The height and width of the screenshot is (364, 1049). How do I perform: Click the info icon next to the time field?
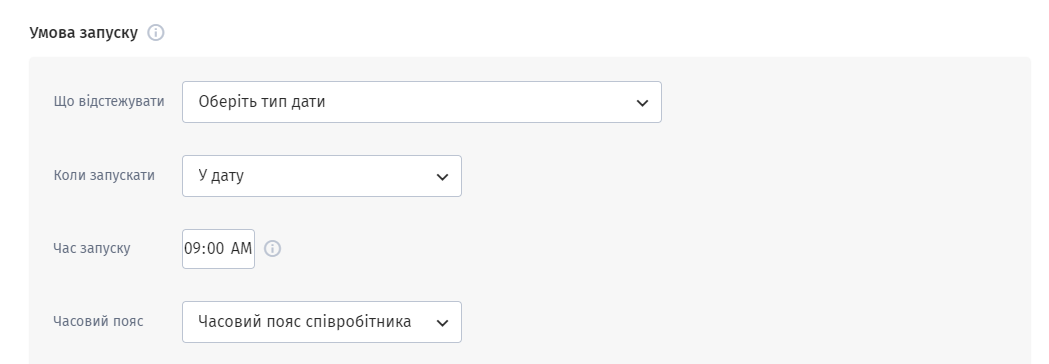tap(272, 248)
